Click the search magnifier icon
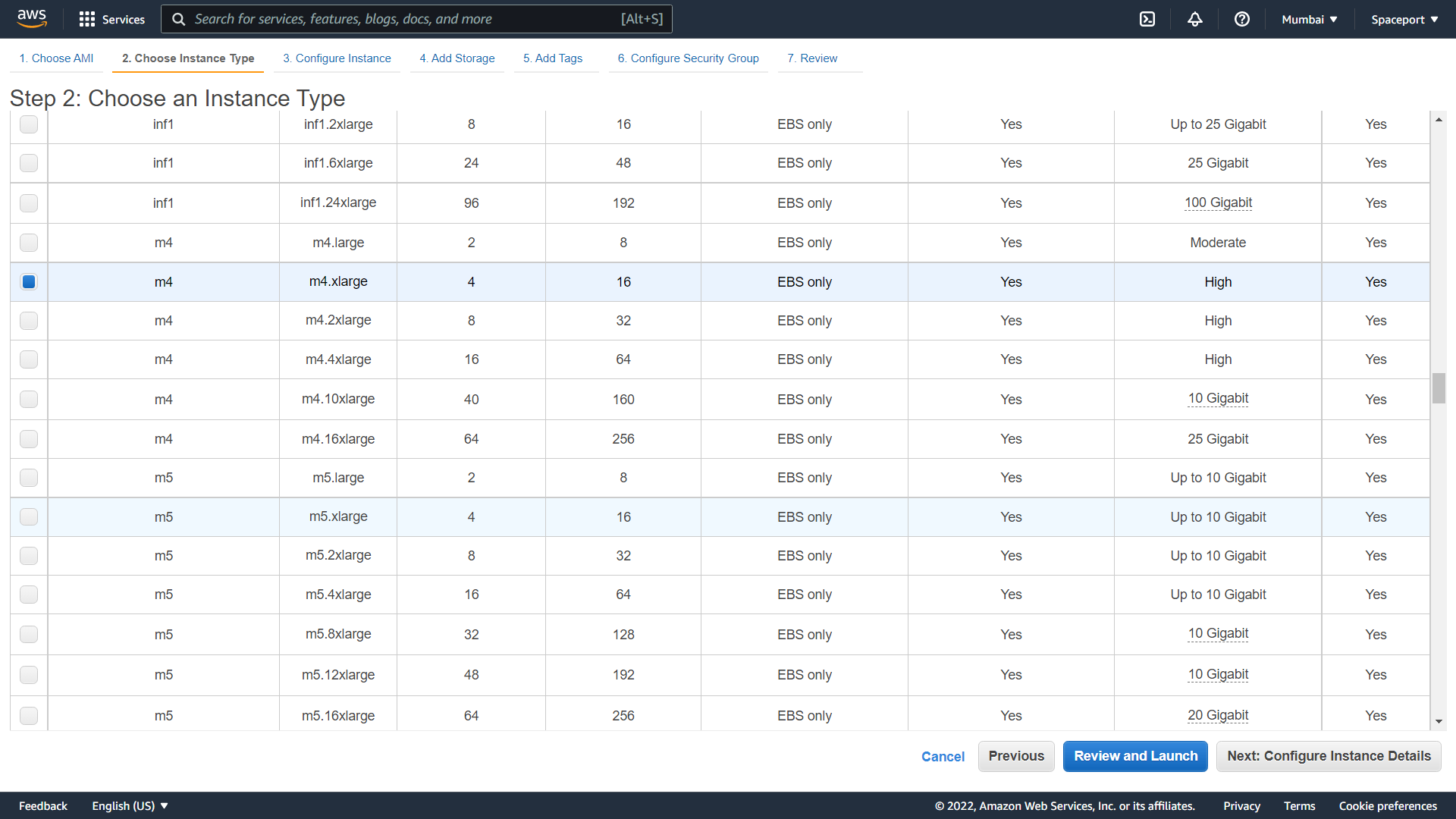 179,19
